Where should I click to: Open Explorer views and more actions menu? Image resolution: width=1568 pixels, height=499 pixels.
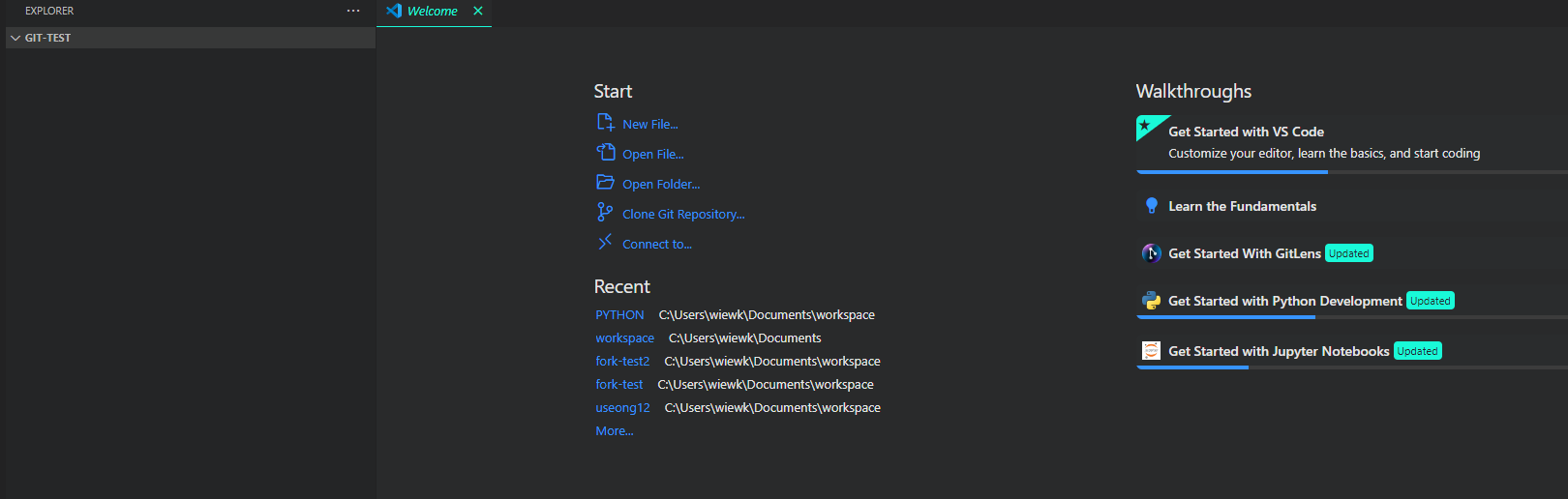[353, 11]
